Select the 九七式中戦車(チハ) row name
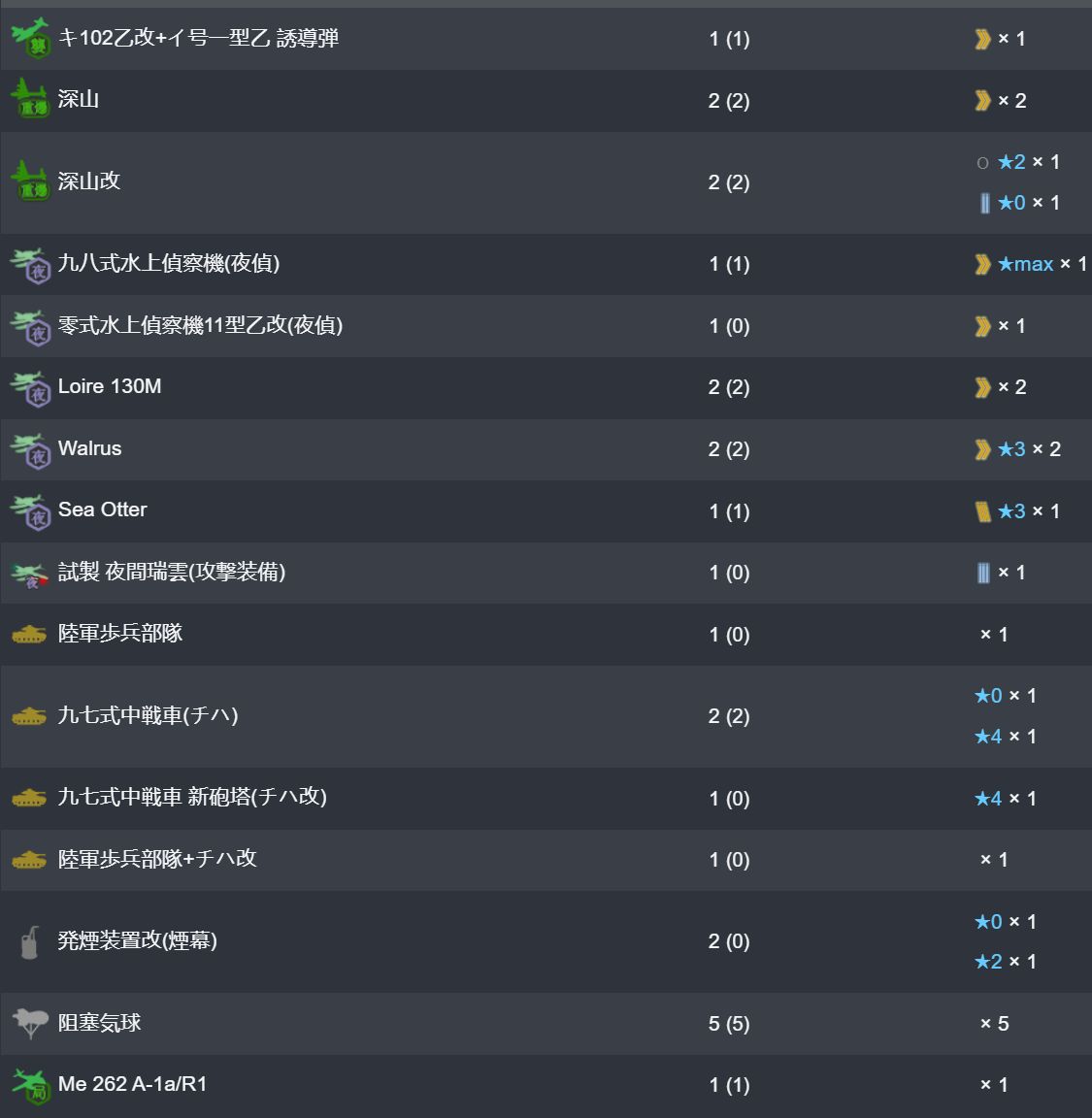Image resolution: width=1092 pixels, height=1118 pixels. [149, 715]
